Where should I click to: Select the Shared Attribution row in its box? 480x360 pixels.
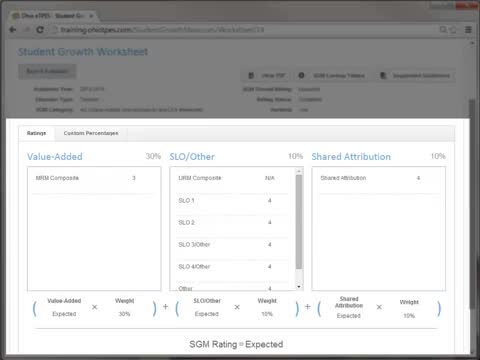tap(379, 178)
